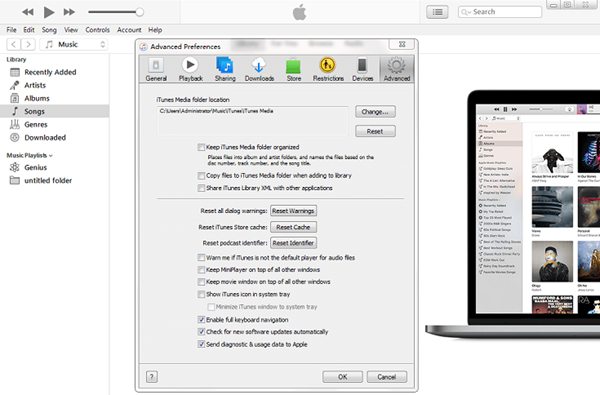Click the Downloaded sidebar icon

tap(15, 137)
